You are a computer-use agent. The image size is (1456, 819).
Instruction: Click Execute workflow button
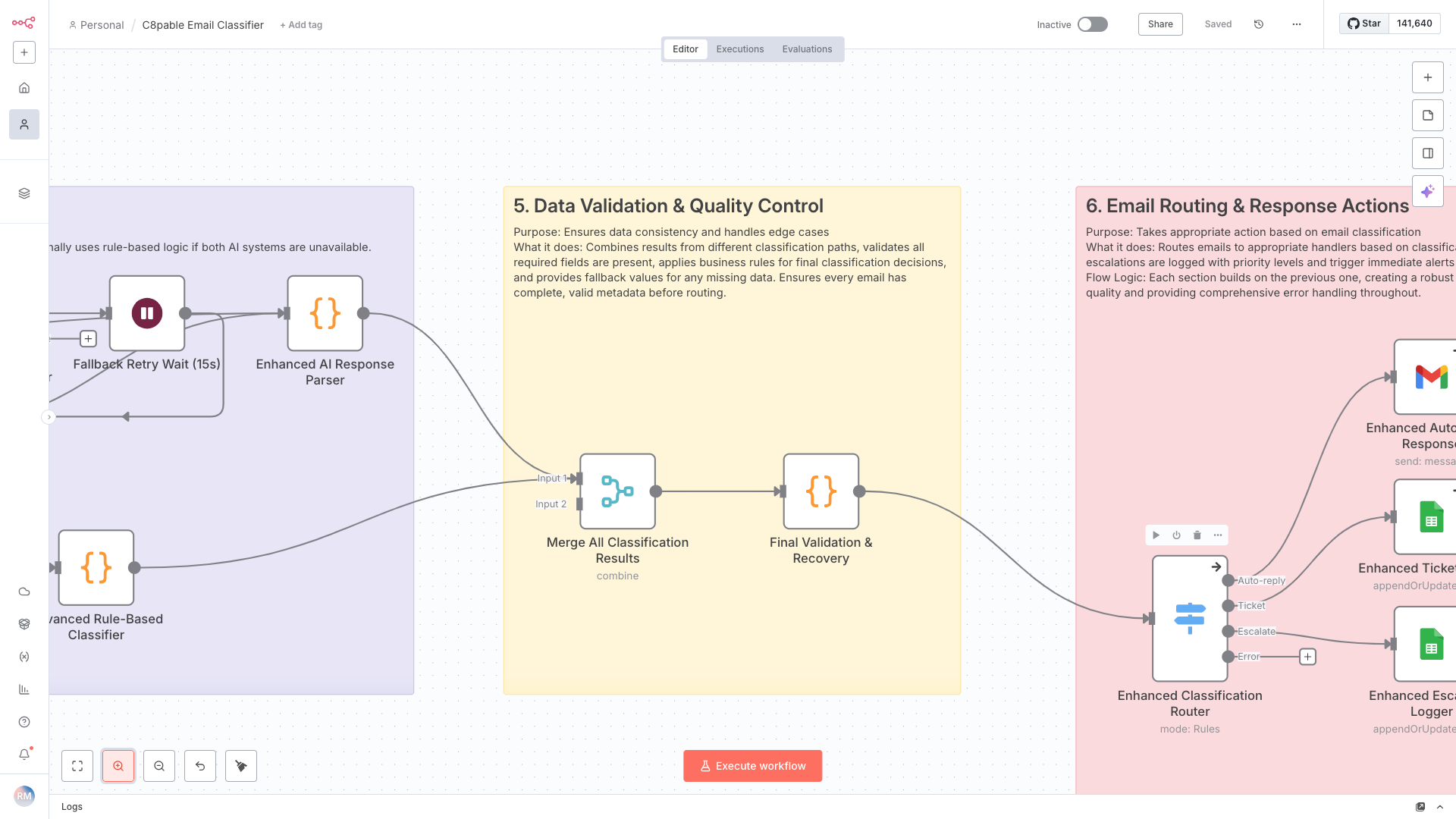[752, 766]
